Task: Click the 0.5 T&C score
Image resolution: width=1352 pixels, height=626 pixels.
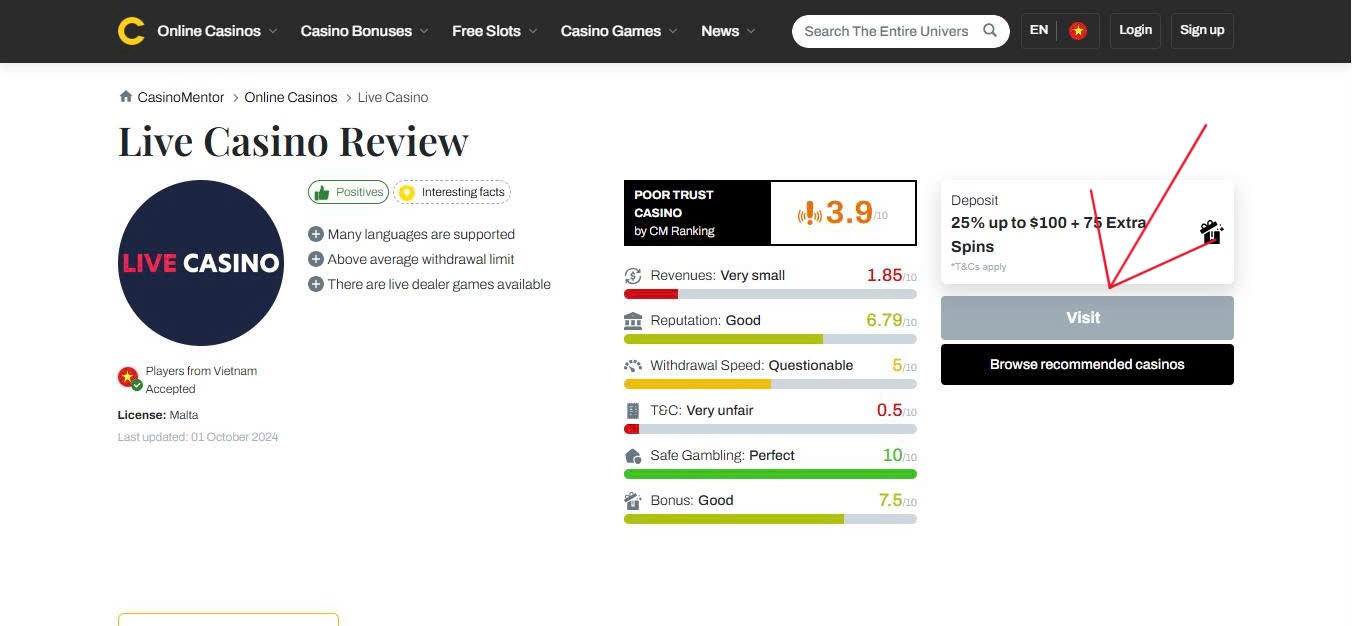Action: [x=890, y=410]
